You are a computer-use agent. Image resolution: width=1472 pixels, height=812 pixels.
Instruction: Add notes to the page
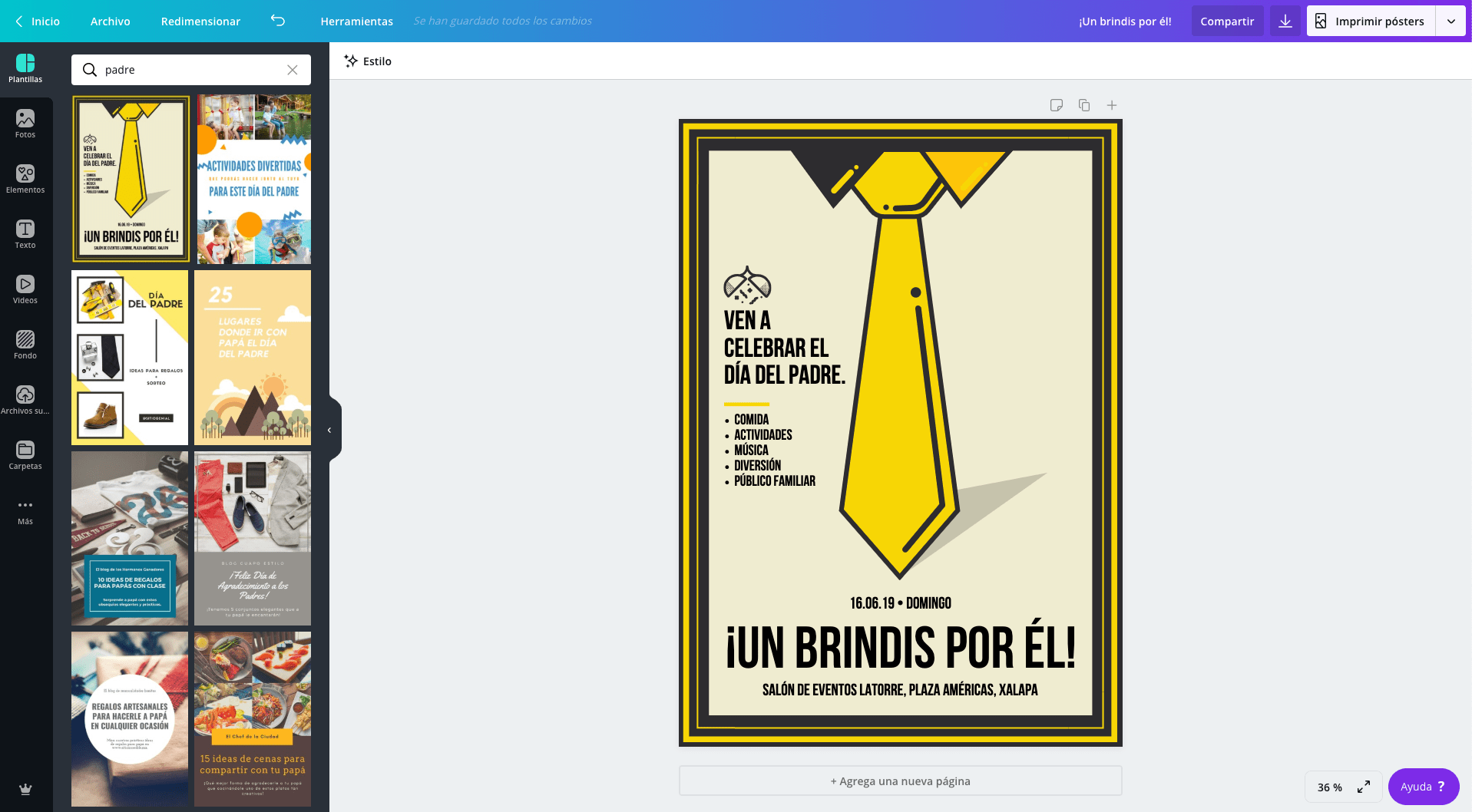(1057, 105)
